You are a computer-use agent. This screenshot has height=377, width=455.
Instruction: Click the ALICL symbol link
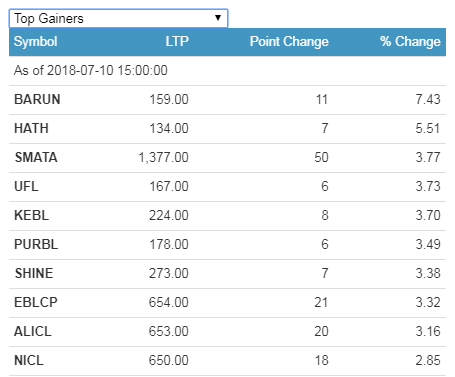click(x=33, y=331)
